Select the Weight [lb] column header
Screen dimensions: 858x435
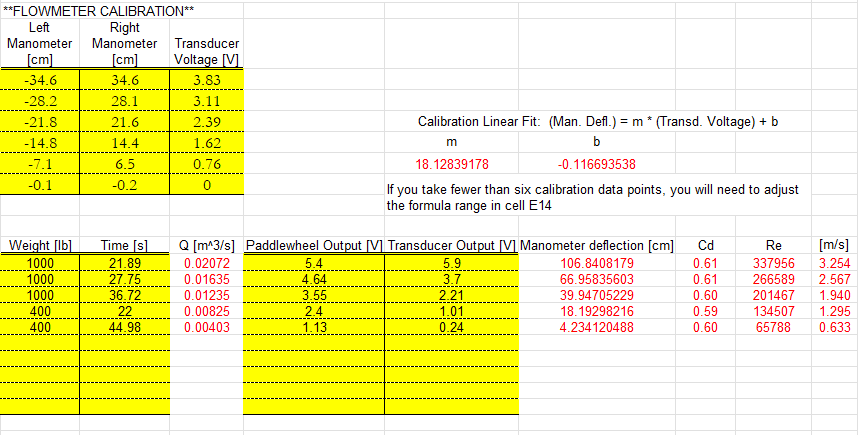40,246
